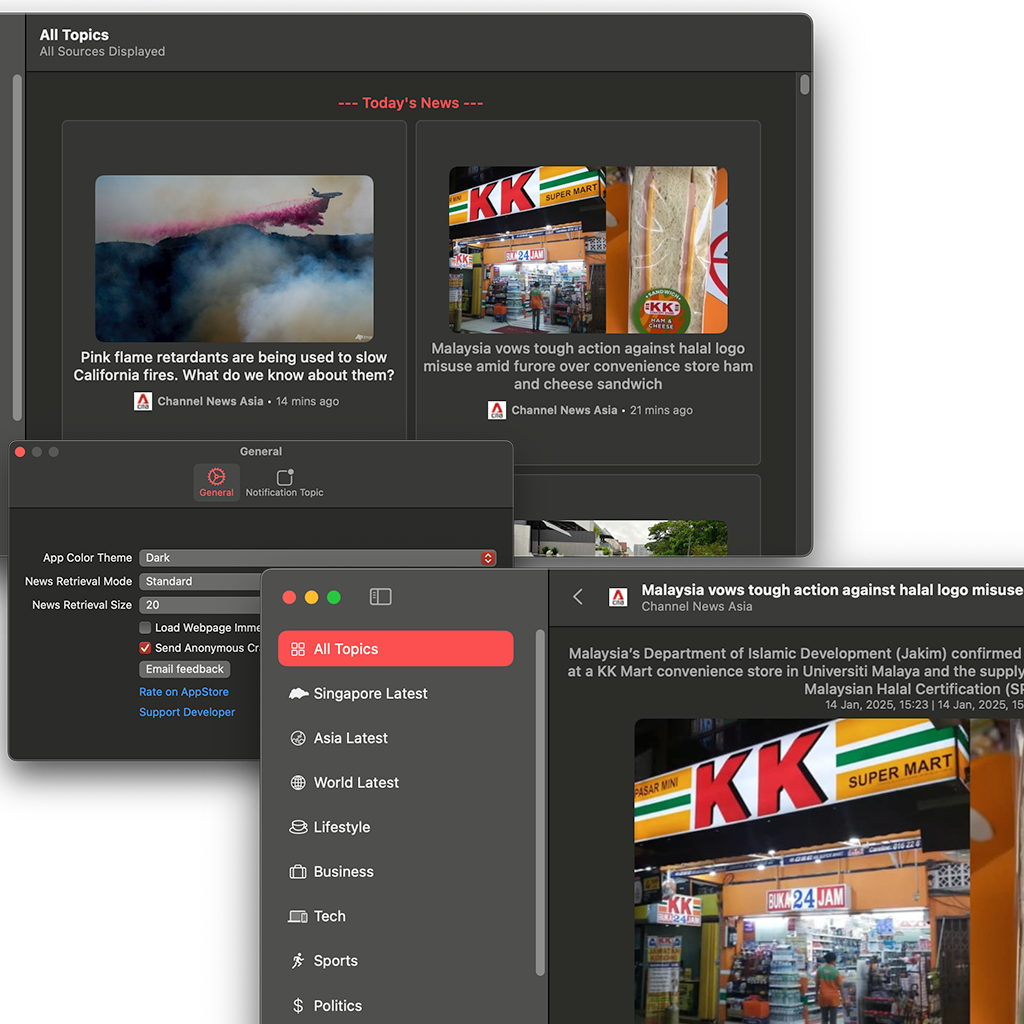Click the red close button of front window
Image resolution: width=1024 pixels, height=1024 pixels.
click(x=289, y=597)
